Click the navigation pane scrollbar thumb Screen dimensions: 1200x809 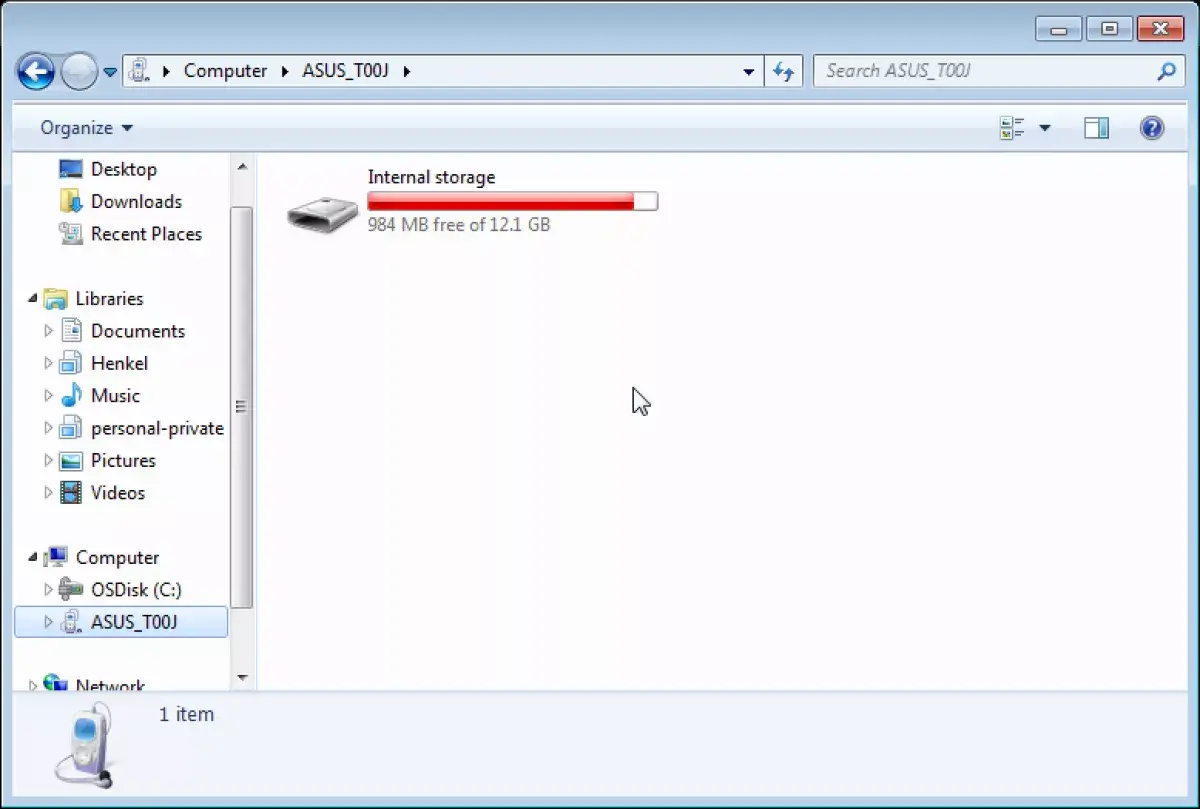[242, 407]
